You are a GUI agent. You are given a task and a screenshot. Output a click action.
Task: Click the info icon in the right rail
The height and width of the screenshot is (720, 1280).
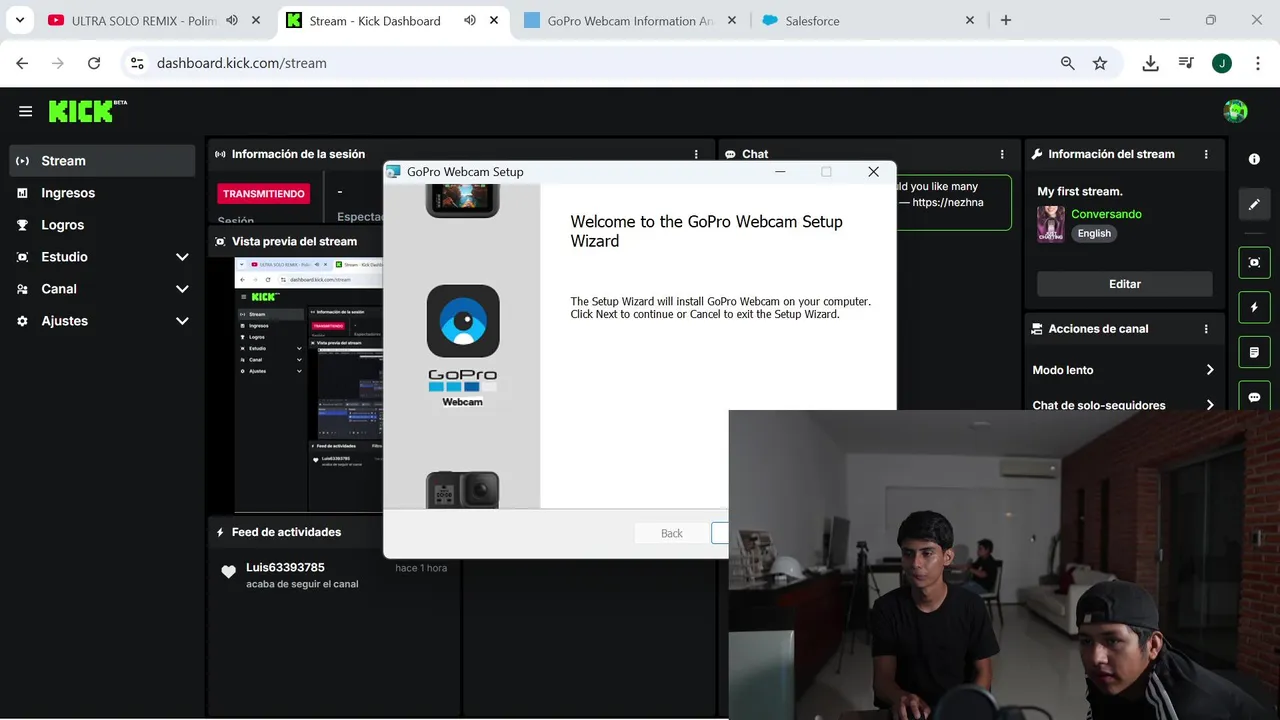tap(1254, 159)
